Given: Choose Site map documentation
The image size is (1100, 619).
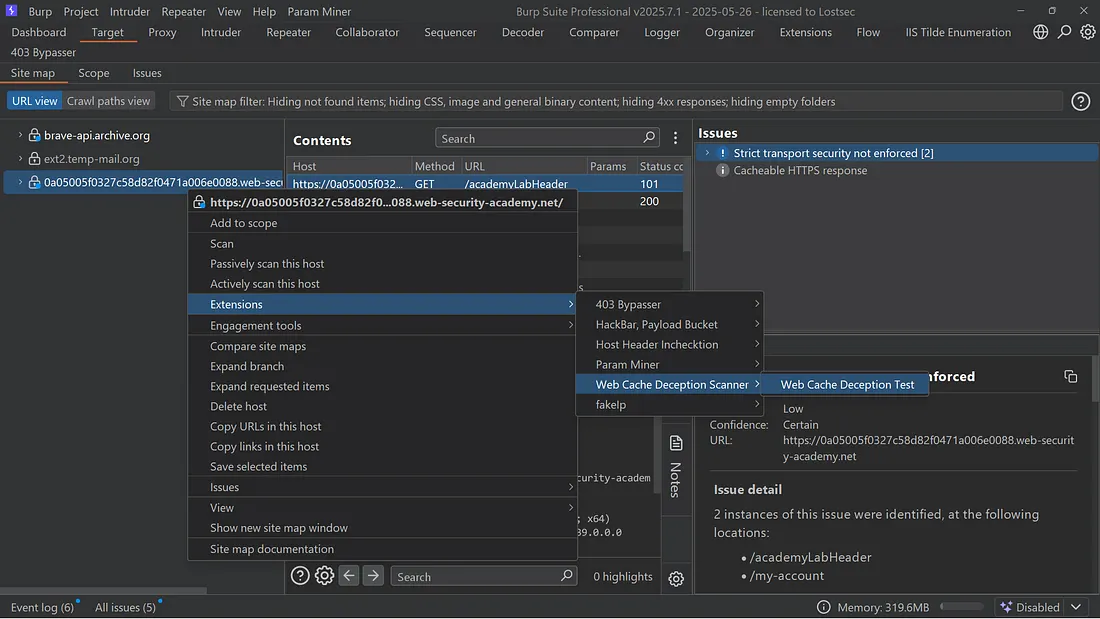Looking at the screenshot, I should click(382, 549).
